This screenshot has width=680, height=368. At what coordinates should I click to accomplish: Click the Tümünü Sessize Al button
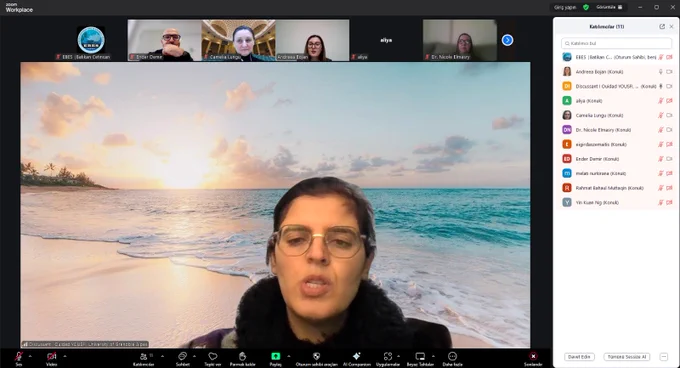pyautogui.click(x=627, y=357)
